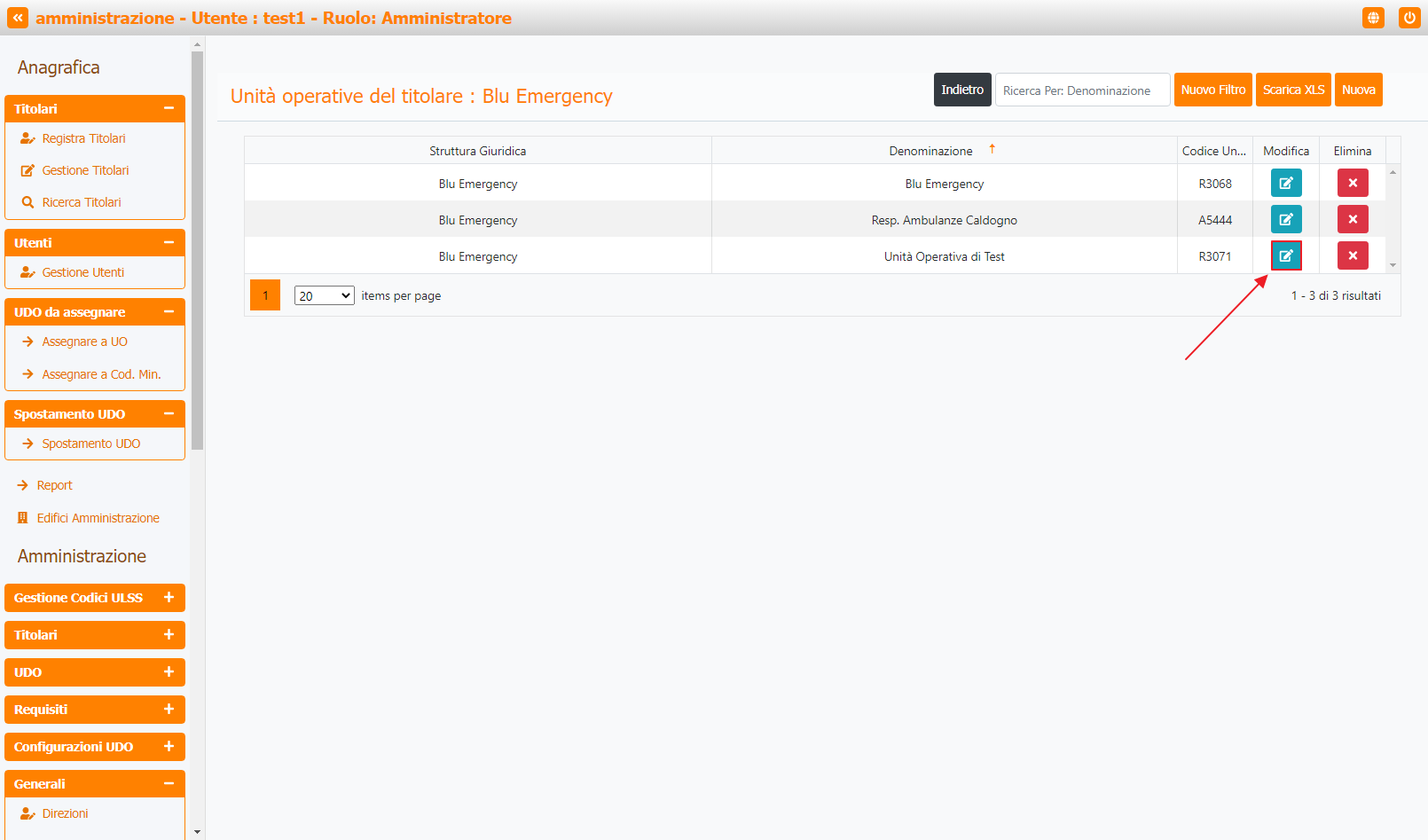
Task: Go to Registra Titolari
Action: 83,138
